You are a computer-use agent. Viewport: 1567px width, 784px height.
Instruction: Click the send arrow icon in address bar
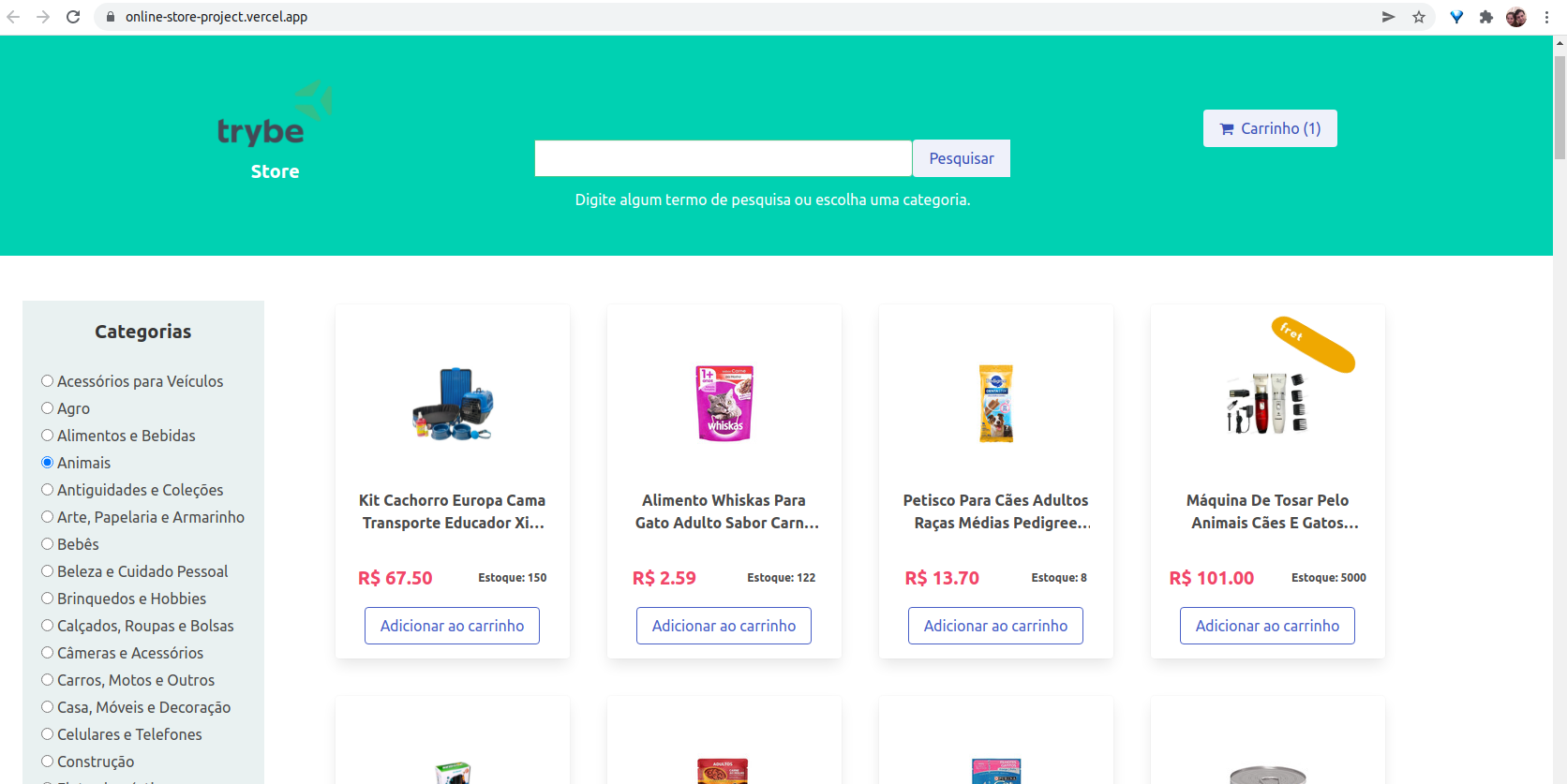1388,17
